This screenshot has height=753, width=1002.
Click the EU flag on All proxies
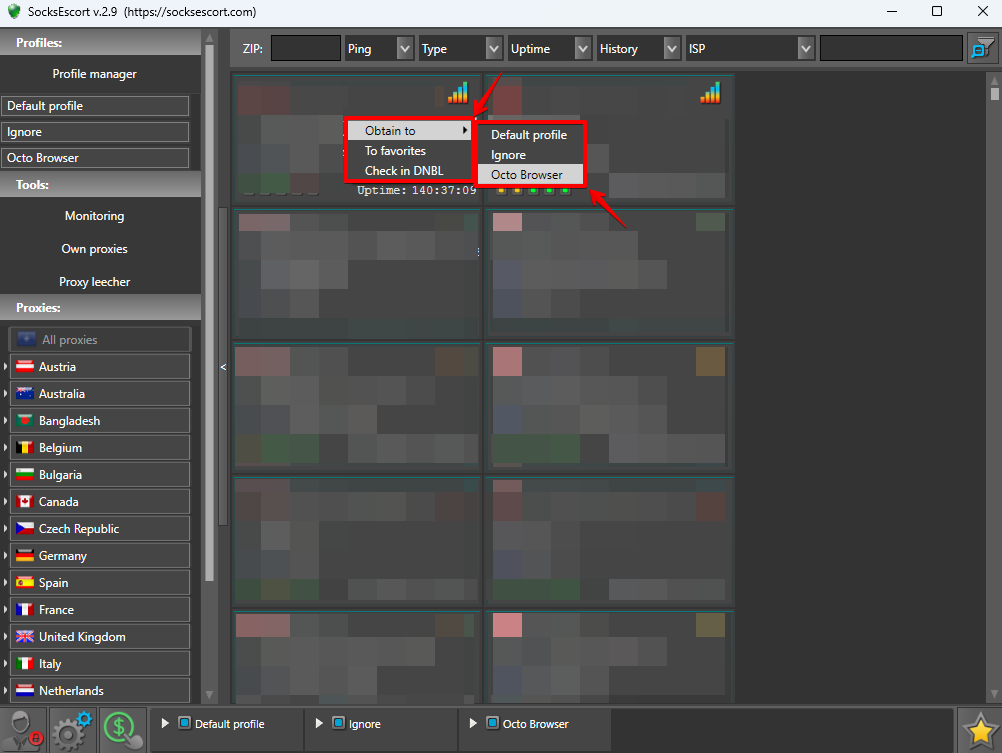click(27, 339)
